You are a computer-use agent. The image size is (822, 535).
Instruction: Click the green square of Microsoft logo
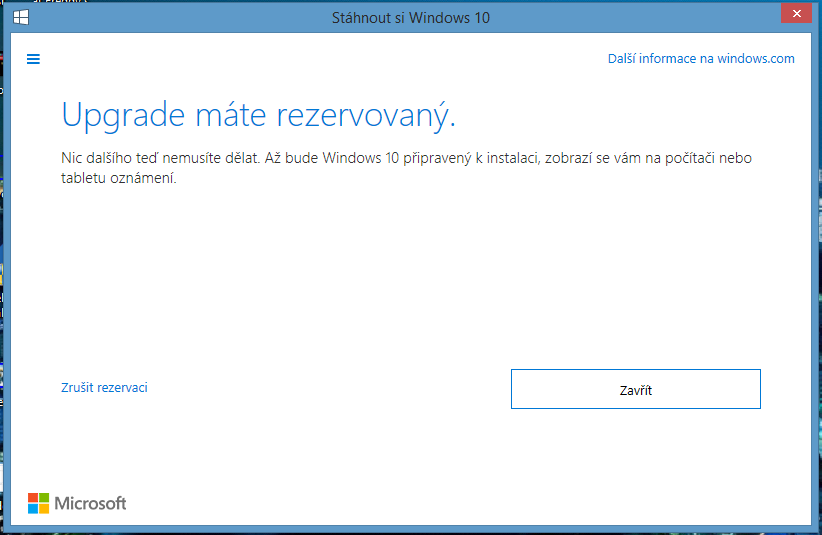pos(44,497)
